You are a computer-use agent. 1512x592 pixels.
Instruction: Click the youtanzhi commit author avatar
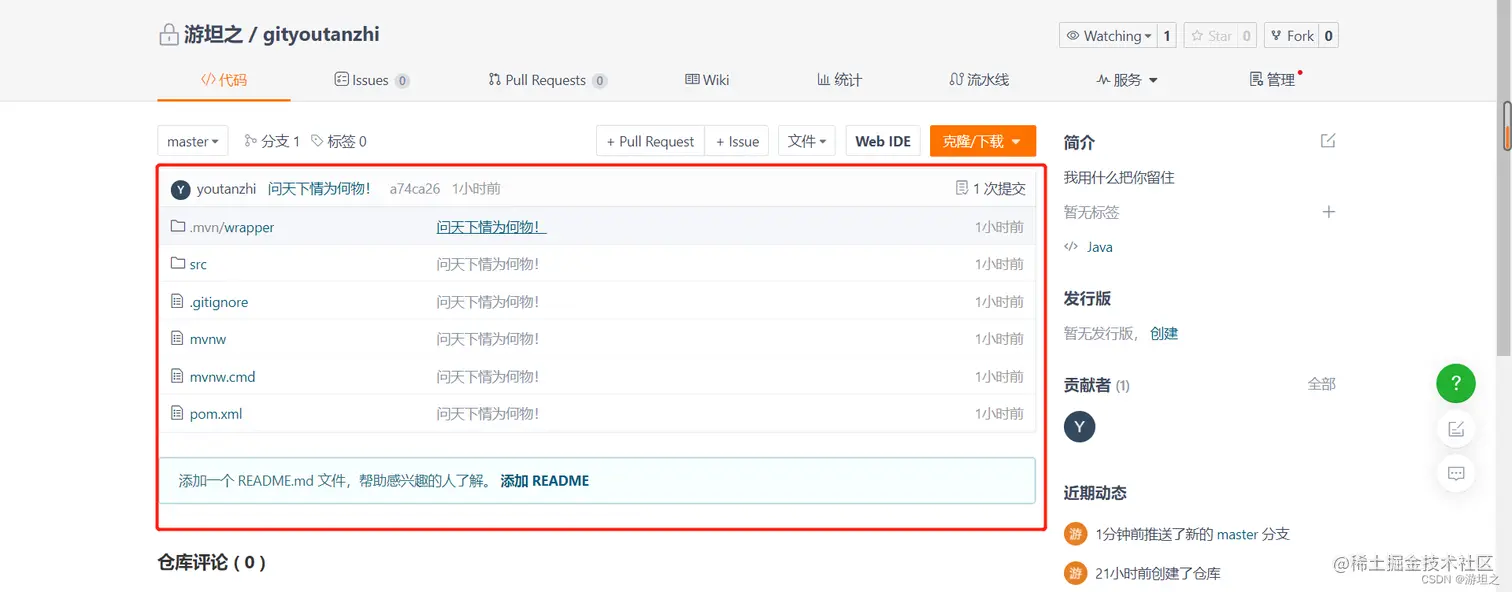[180, 189]
